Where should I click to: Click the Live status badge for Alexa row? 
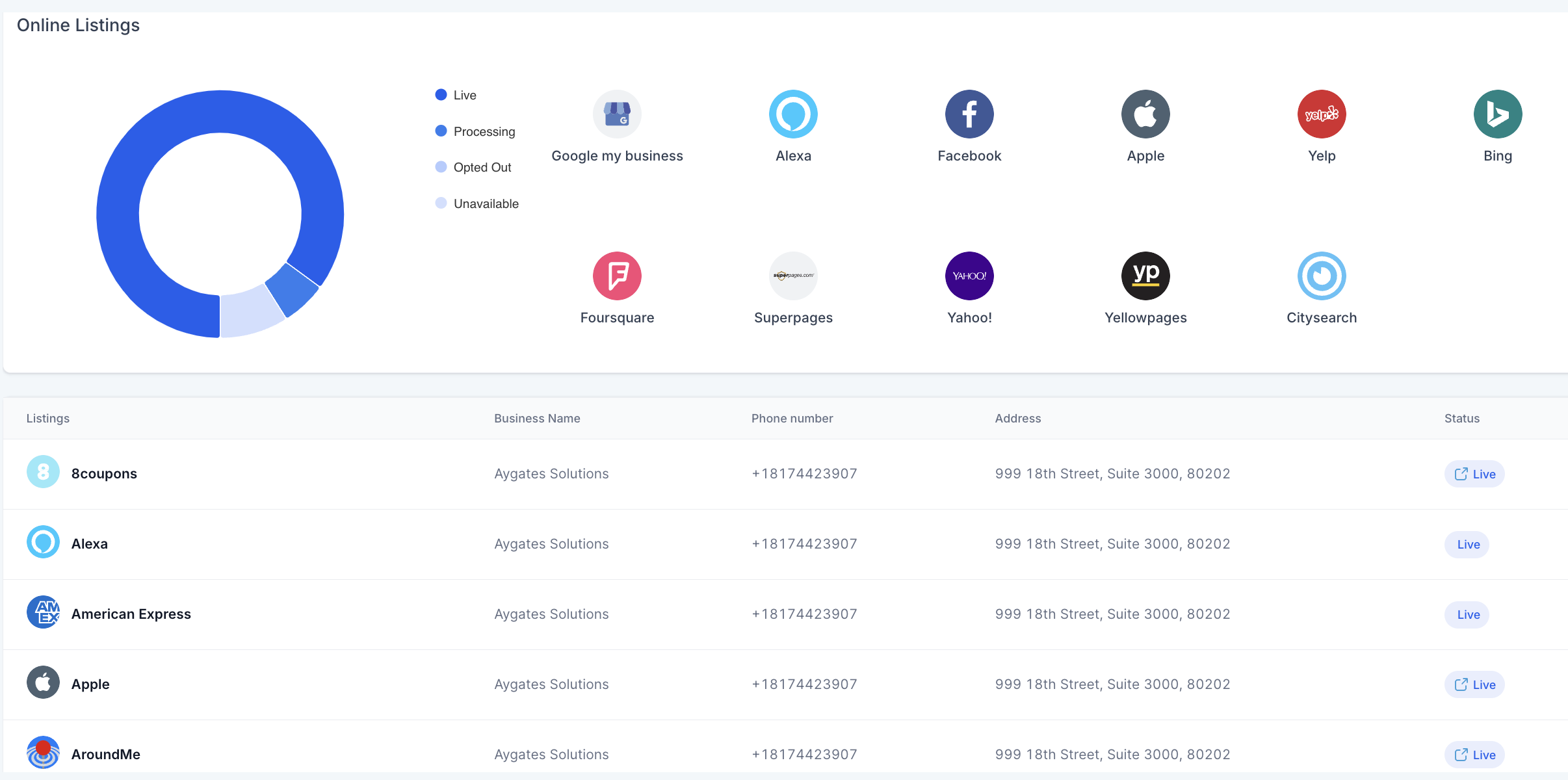click(x=1467, y=544)
